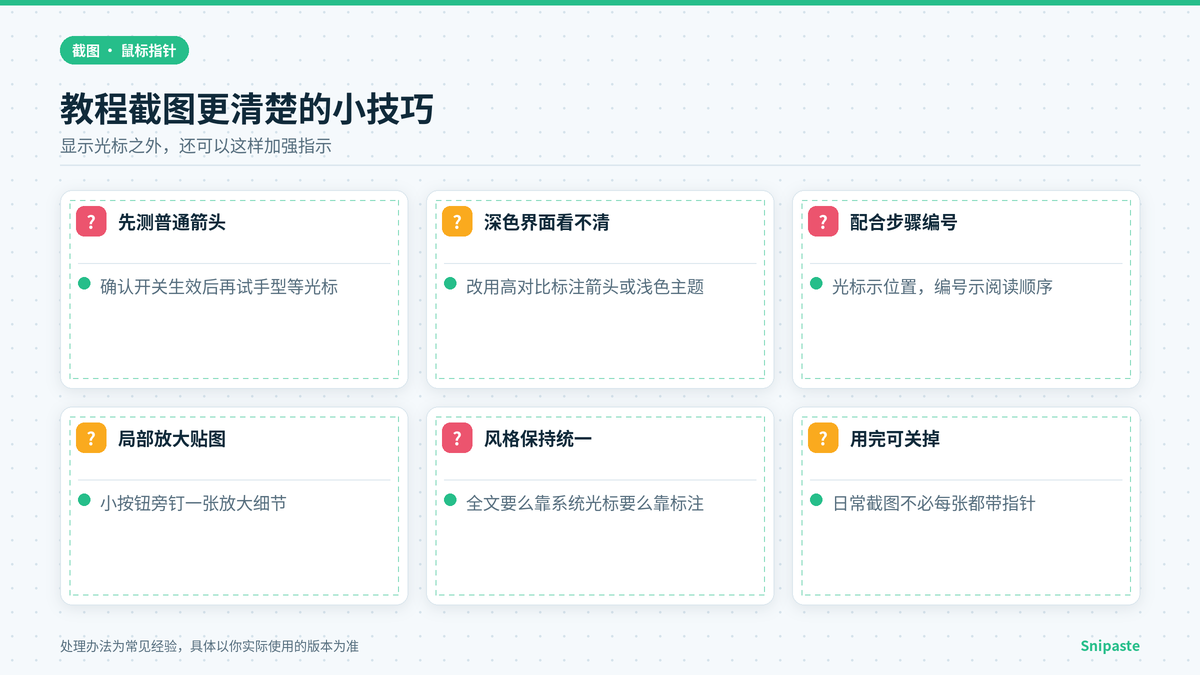Click card title 局部放大贴图
This screenshot has width=1200, height=675.
pyautogui.click(x=172, y=438)
